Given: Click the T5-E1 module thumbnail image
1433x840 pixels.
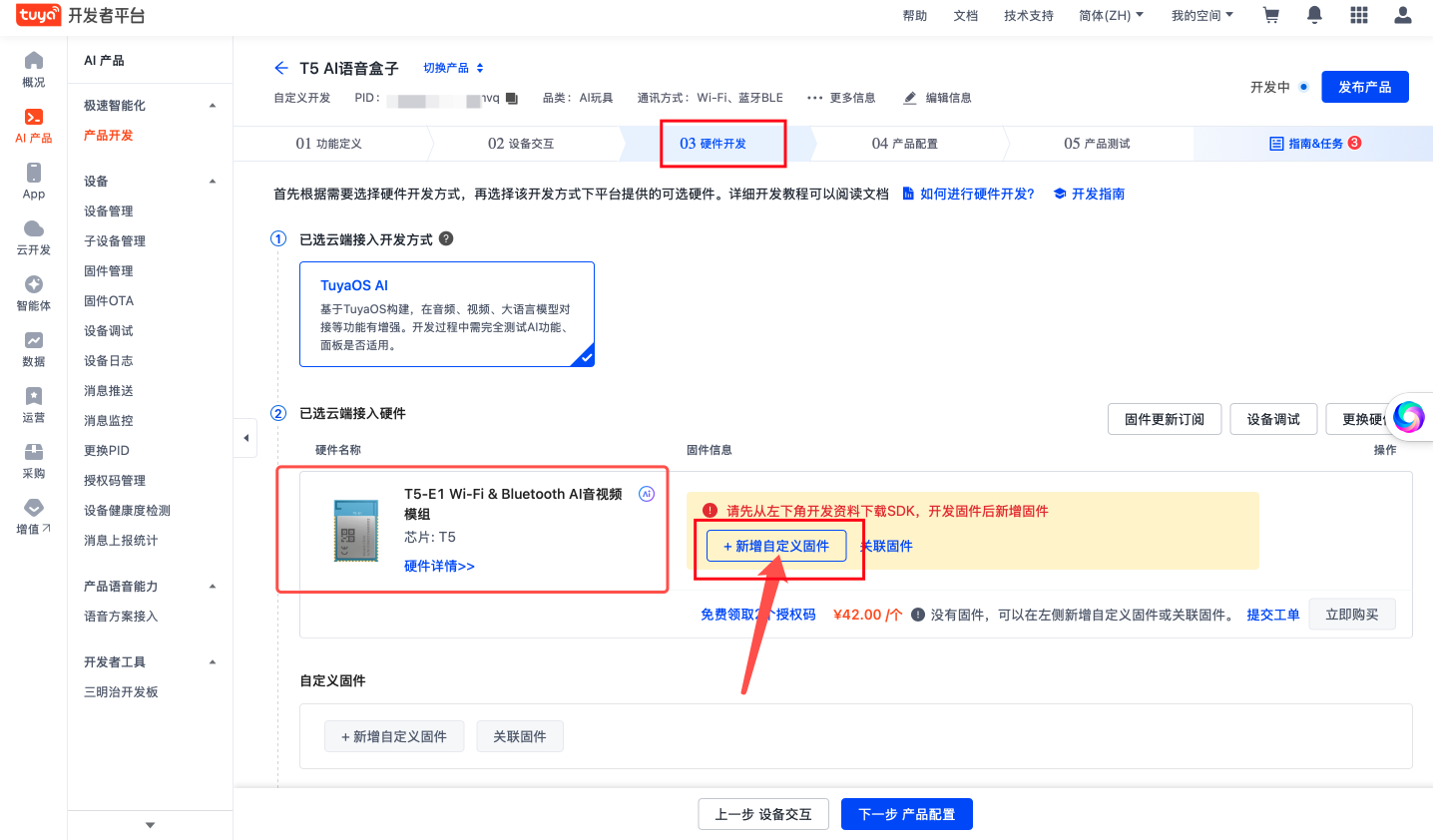Looking at the screenshot, I should pos(356,530).
